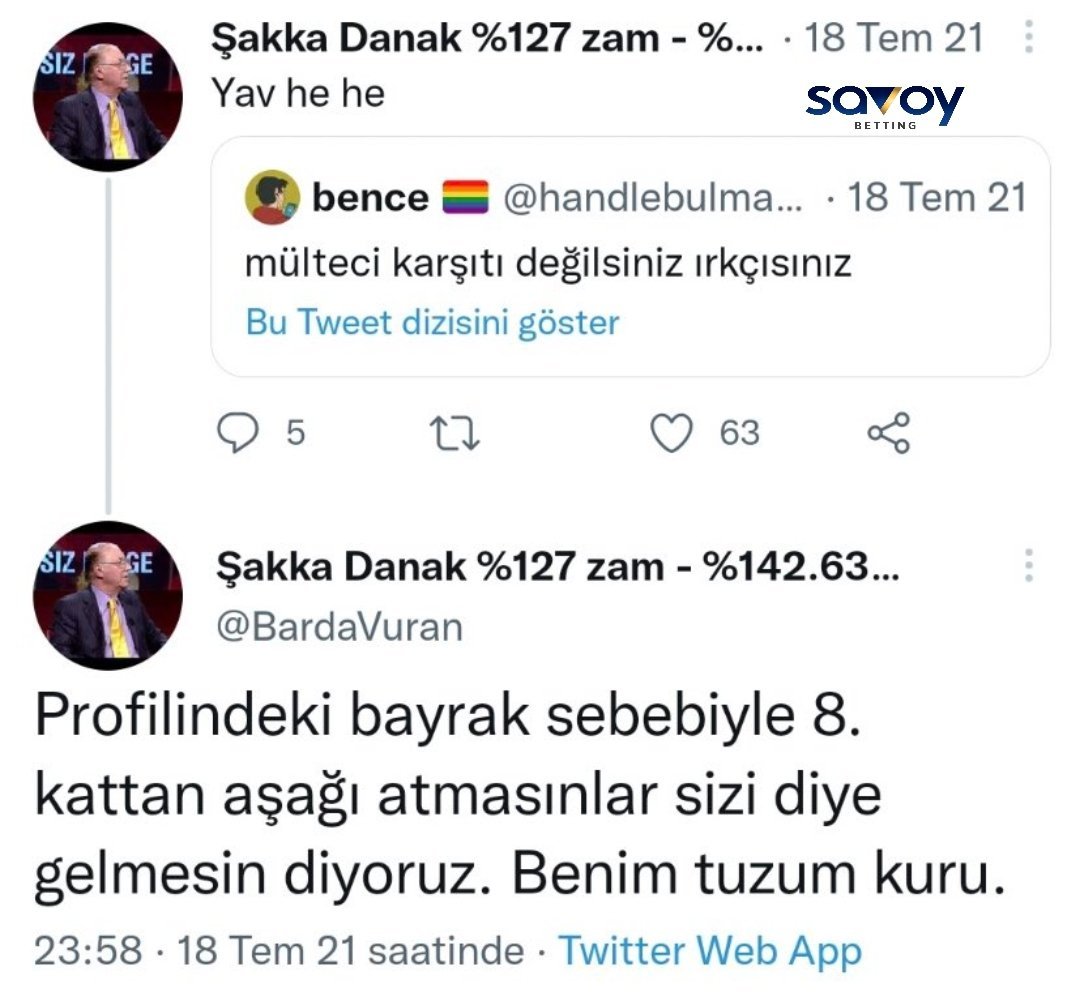Click the quoted user's small avatar

point(273,197)
